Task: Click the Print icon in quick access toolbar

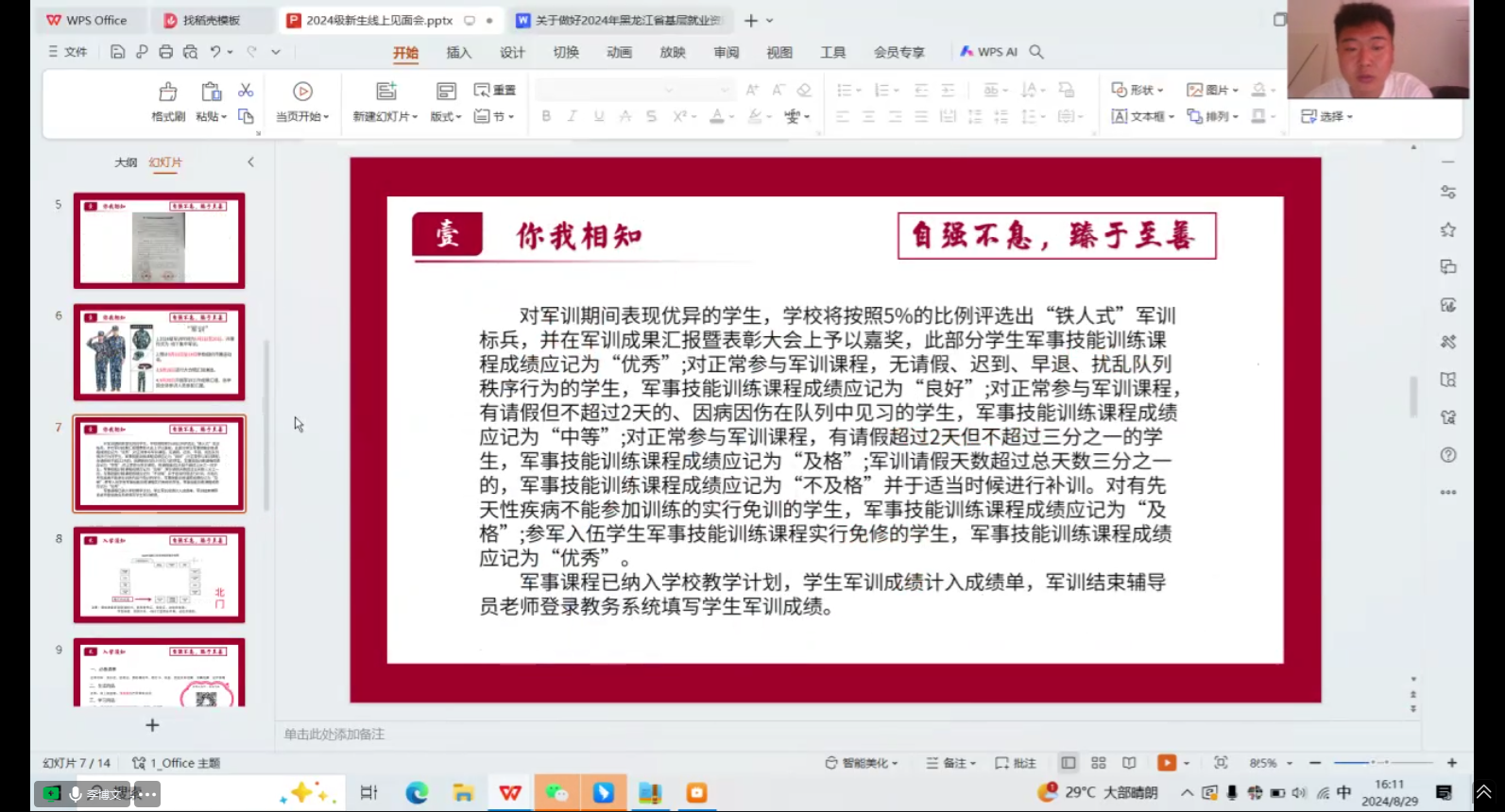Action: pyautogui.click(x=166, y=52)
